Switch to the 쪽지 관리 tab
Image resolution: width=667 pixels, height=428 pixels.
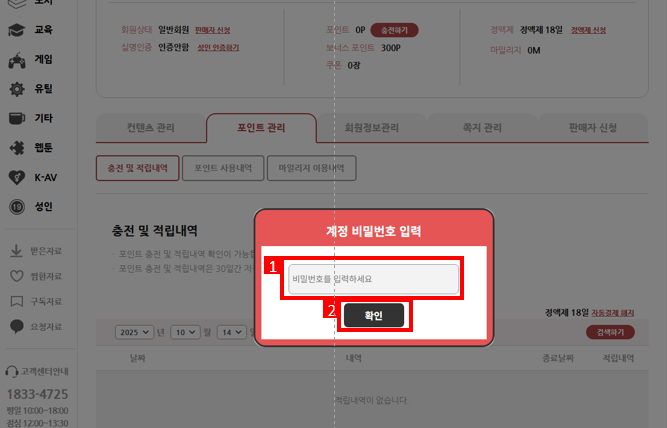coord(478,128)
